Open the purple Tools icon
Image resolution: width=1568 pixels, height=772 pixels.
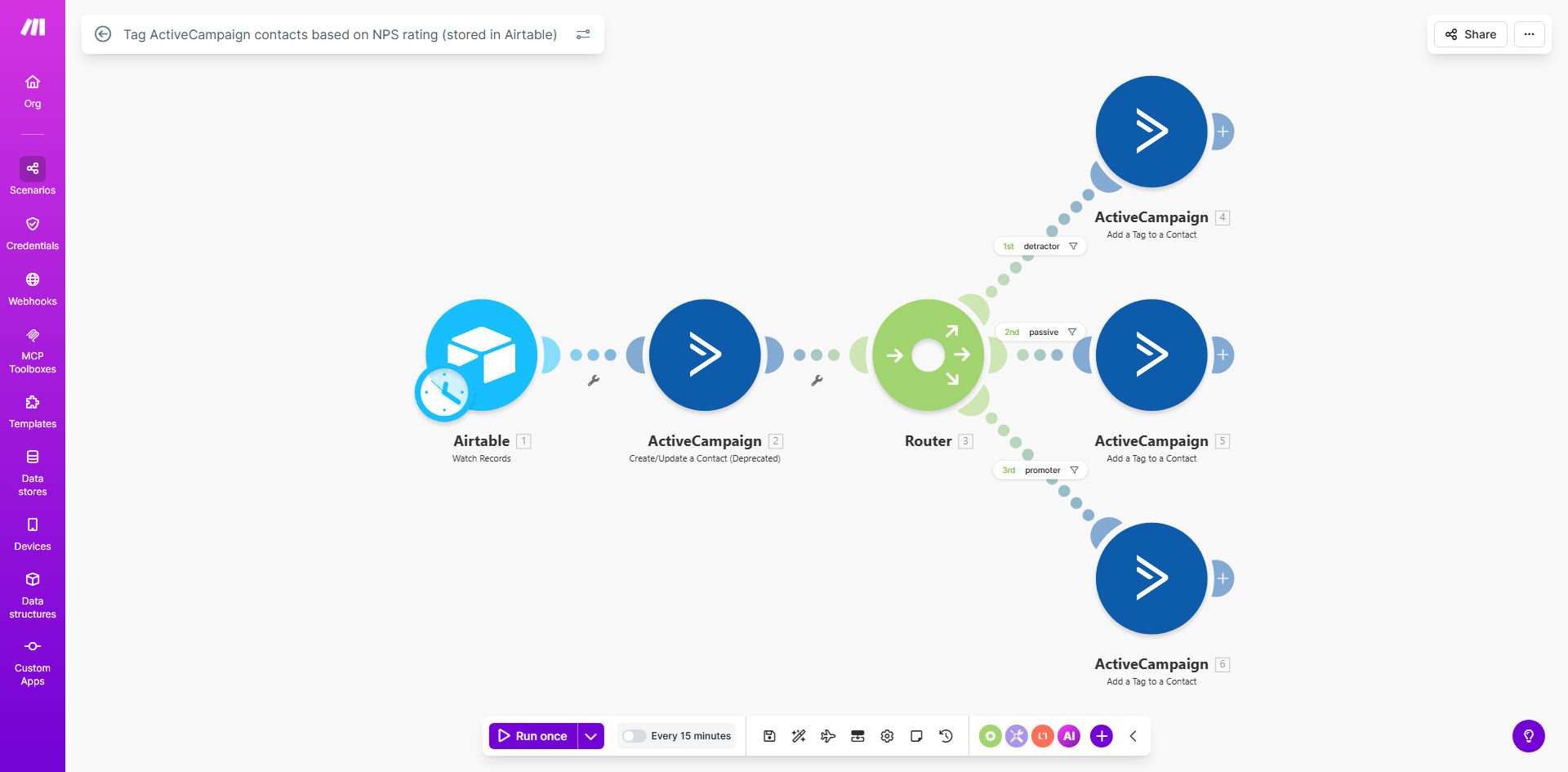pyautogui.click(x=1016, y=736)
